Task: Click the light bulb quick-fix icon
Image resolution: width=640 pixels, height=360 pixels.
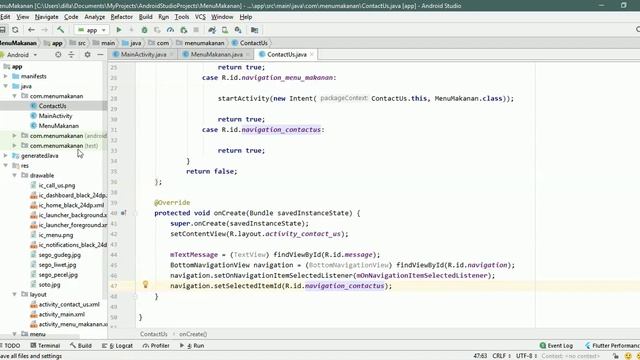Action: (145, 284)
